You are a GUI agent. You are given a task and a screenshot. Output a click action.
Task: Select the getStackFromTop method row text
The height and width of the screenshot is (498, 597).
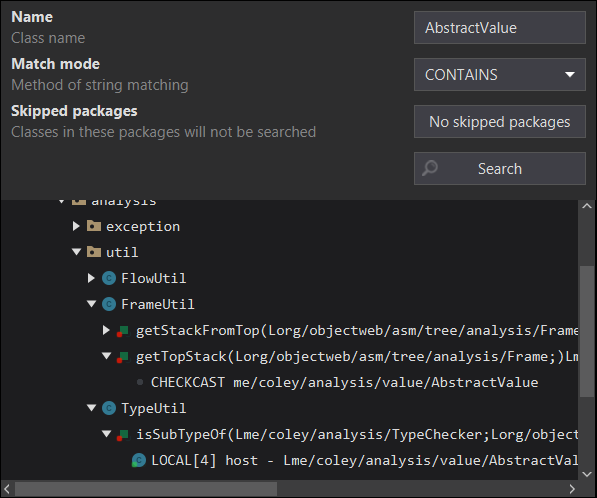(x=357, y=330)
